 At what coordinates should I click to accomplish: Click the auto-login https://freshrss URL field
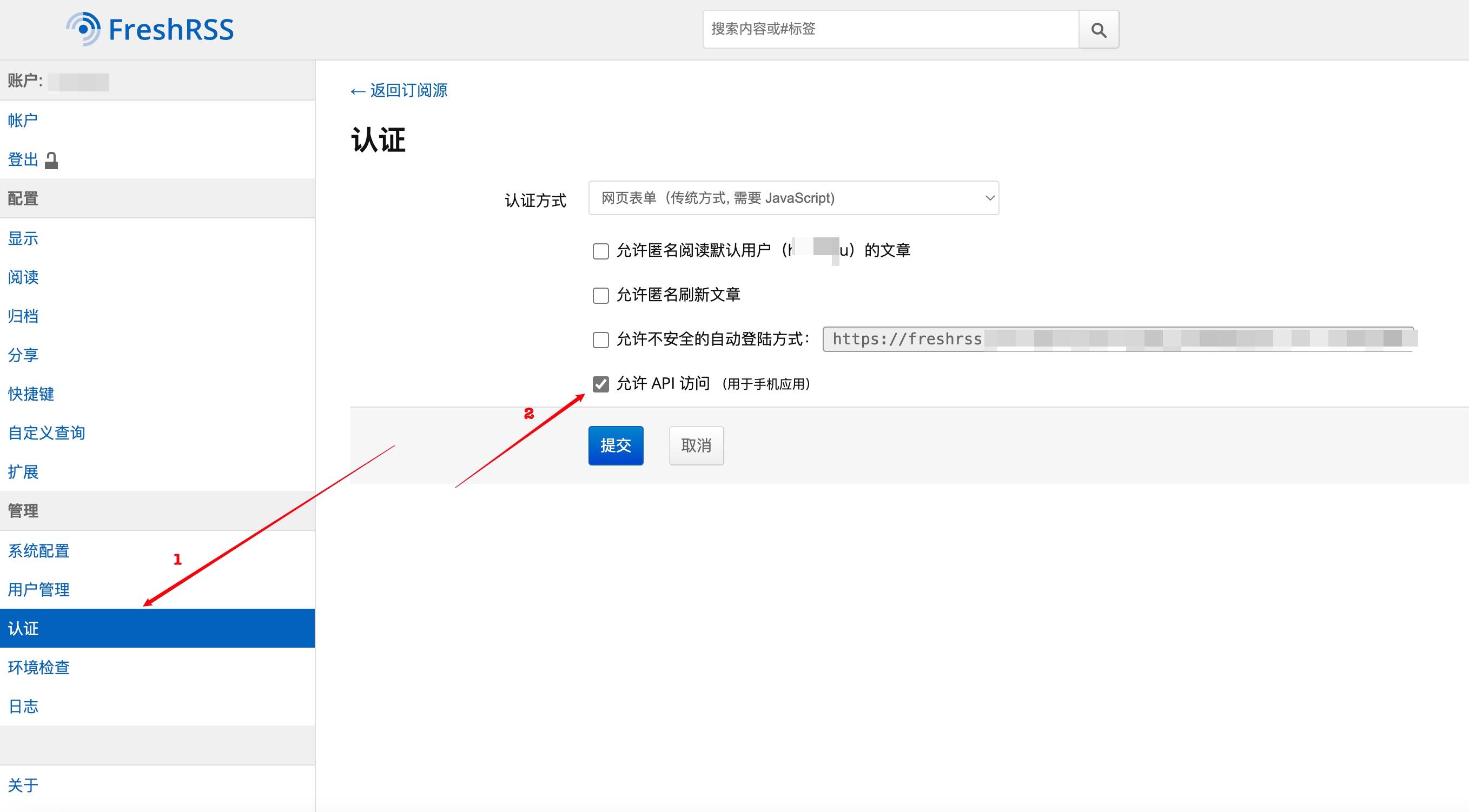[1119, 339]
